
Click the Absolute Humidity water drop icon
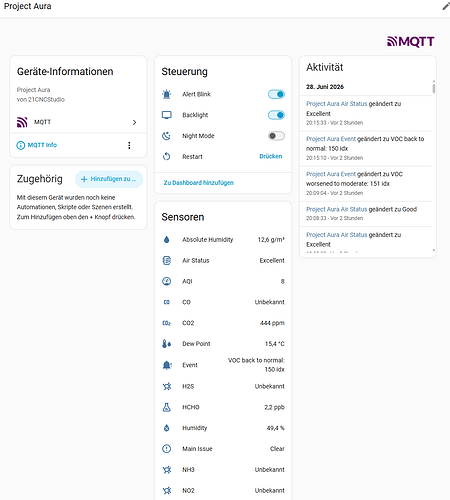point(167,240)
